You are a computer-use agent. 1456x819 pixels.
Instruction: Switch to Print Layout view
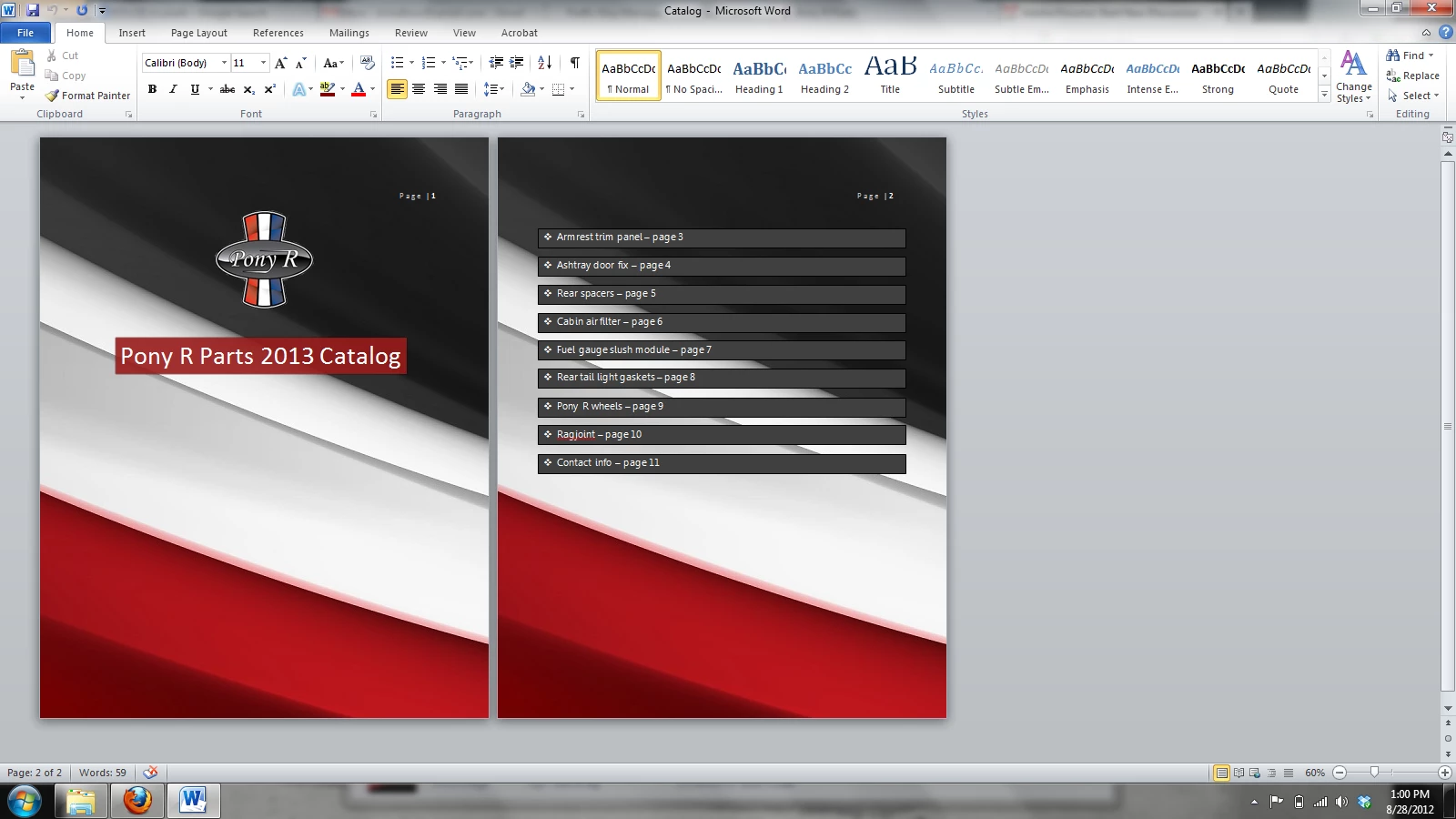[1222, 773]
